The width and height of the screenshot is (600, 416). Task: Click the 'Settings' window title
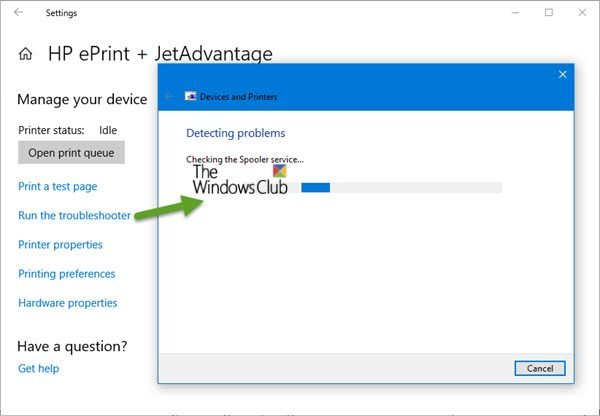pyautogui.click(x=61, y=13)
